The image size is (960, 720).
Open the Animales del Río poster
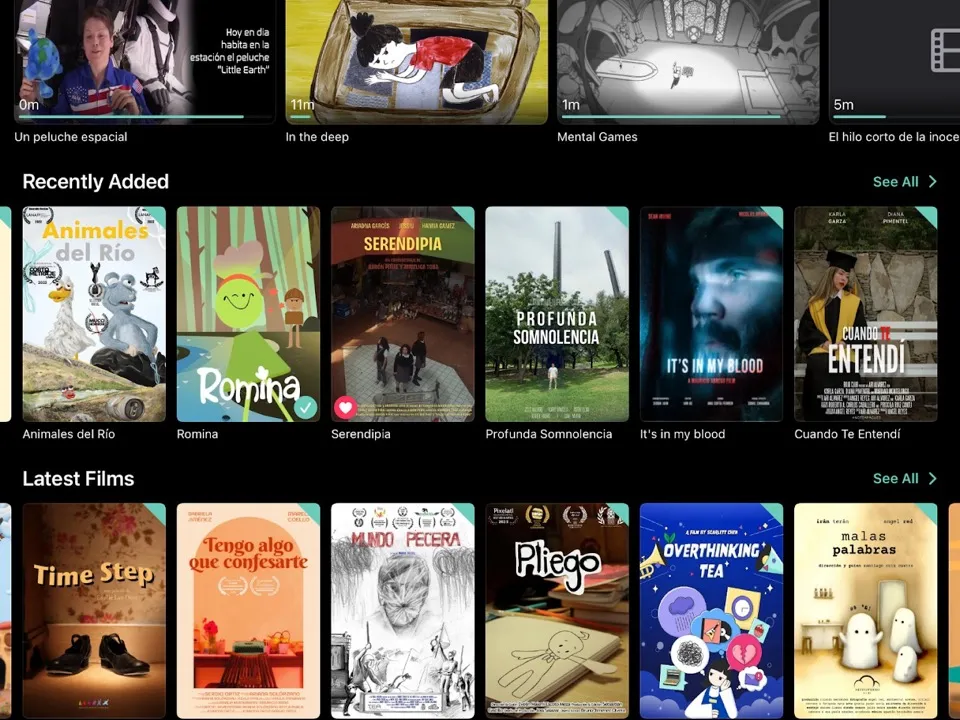click(94, 314)
